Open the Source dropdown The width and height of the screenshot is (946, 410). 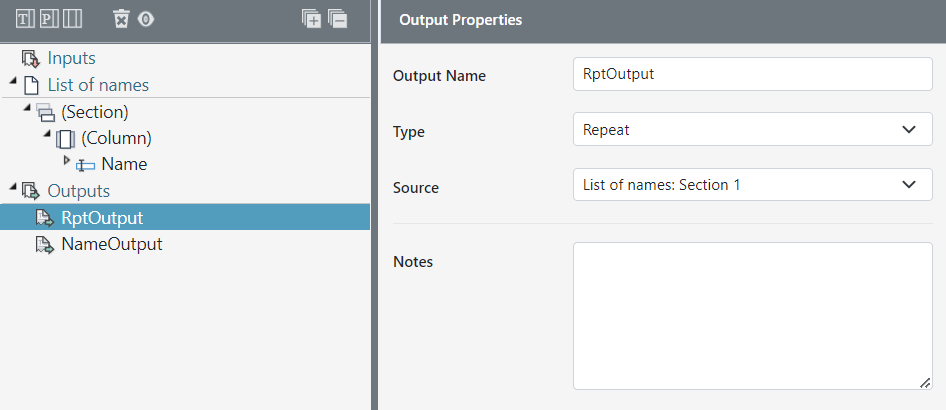tap(751, 185)
